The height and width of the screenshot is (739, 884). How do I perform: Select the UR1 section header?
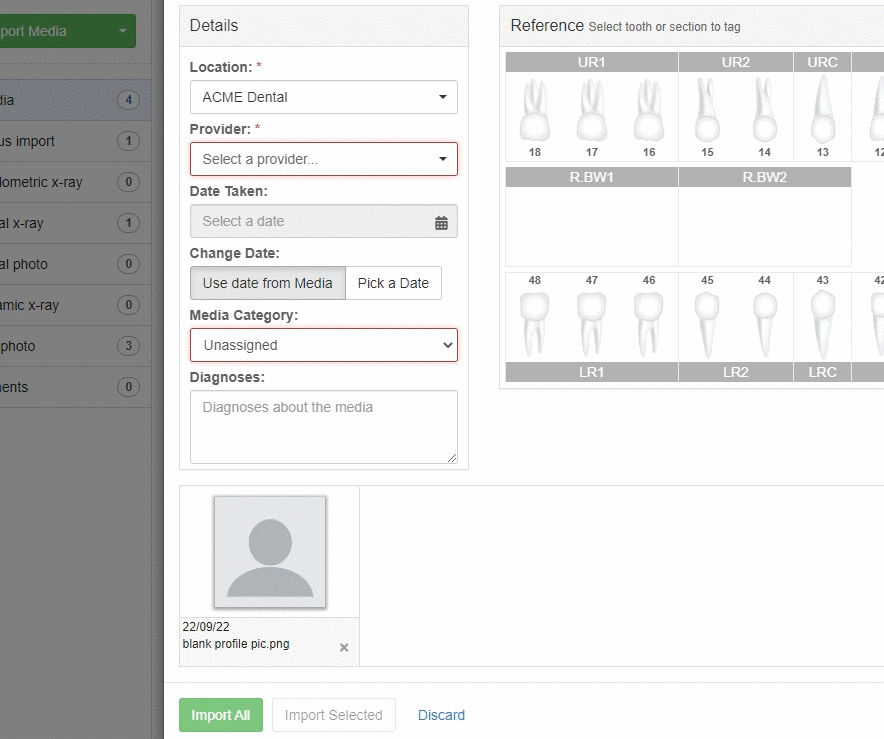click(x=591, y=62)
